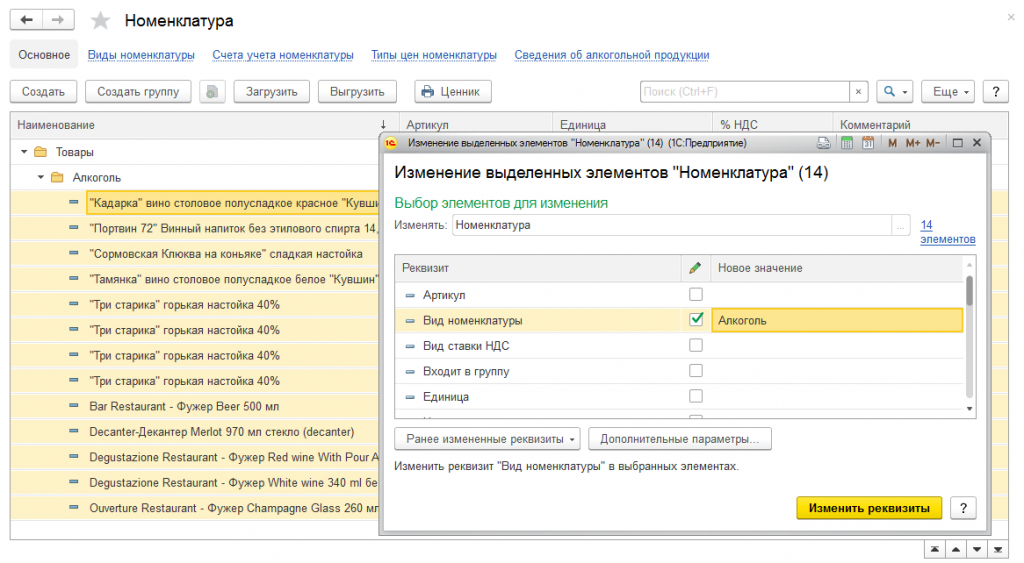Collapse the Товары tree group
The height and width of the screenshot is (563, 1024).
pyautogui.click(x=24, y=152)
